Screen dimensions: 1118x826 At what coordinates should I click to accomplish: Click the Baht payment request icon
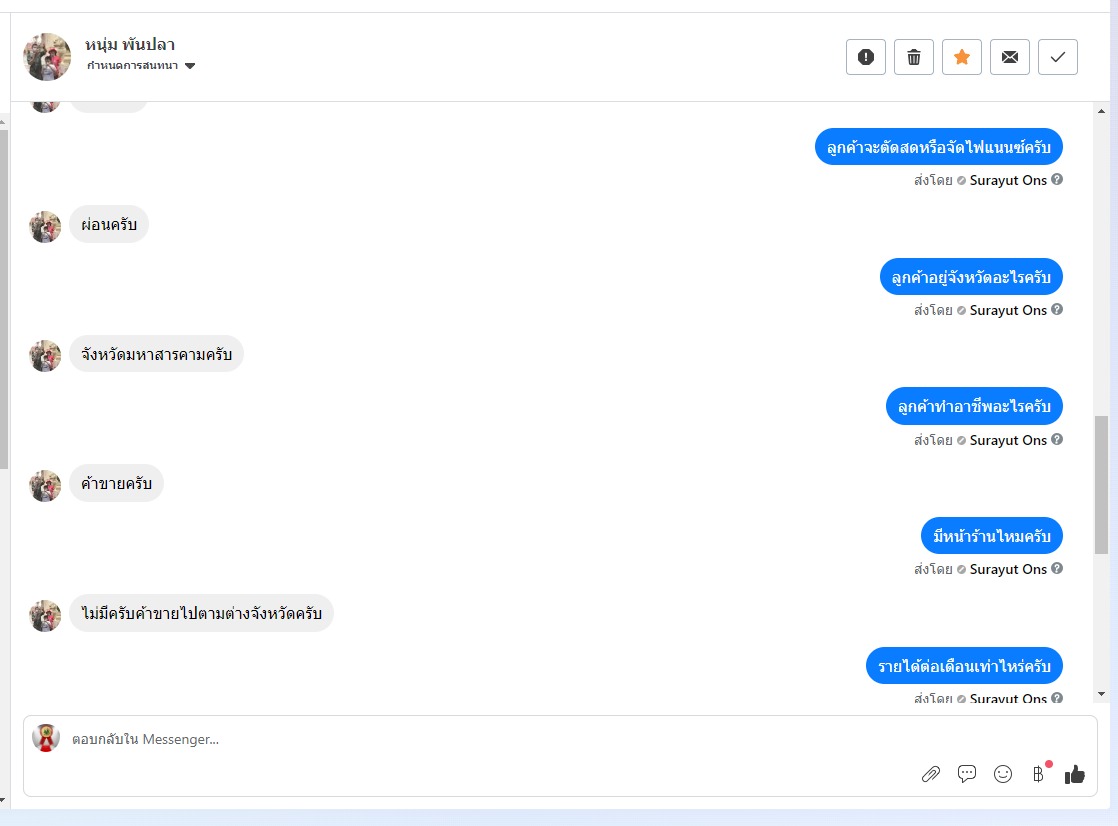(x=1039, y=774)
